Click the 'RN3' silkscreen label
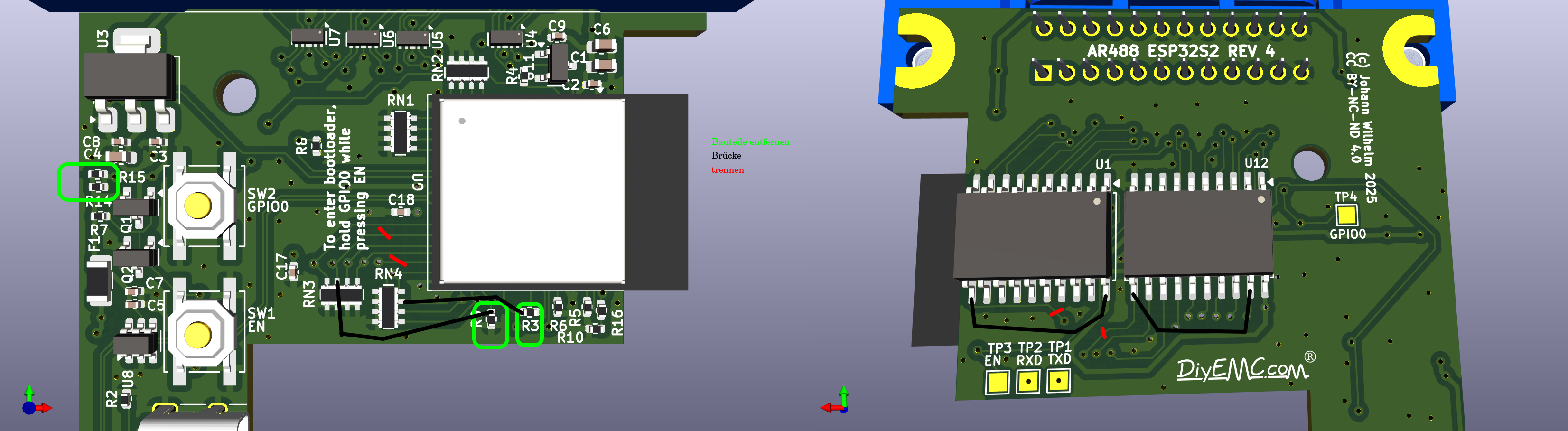The image size is (1568, 431). click(x=309, y=293)
